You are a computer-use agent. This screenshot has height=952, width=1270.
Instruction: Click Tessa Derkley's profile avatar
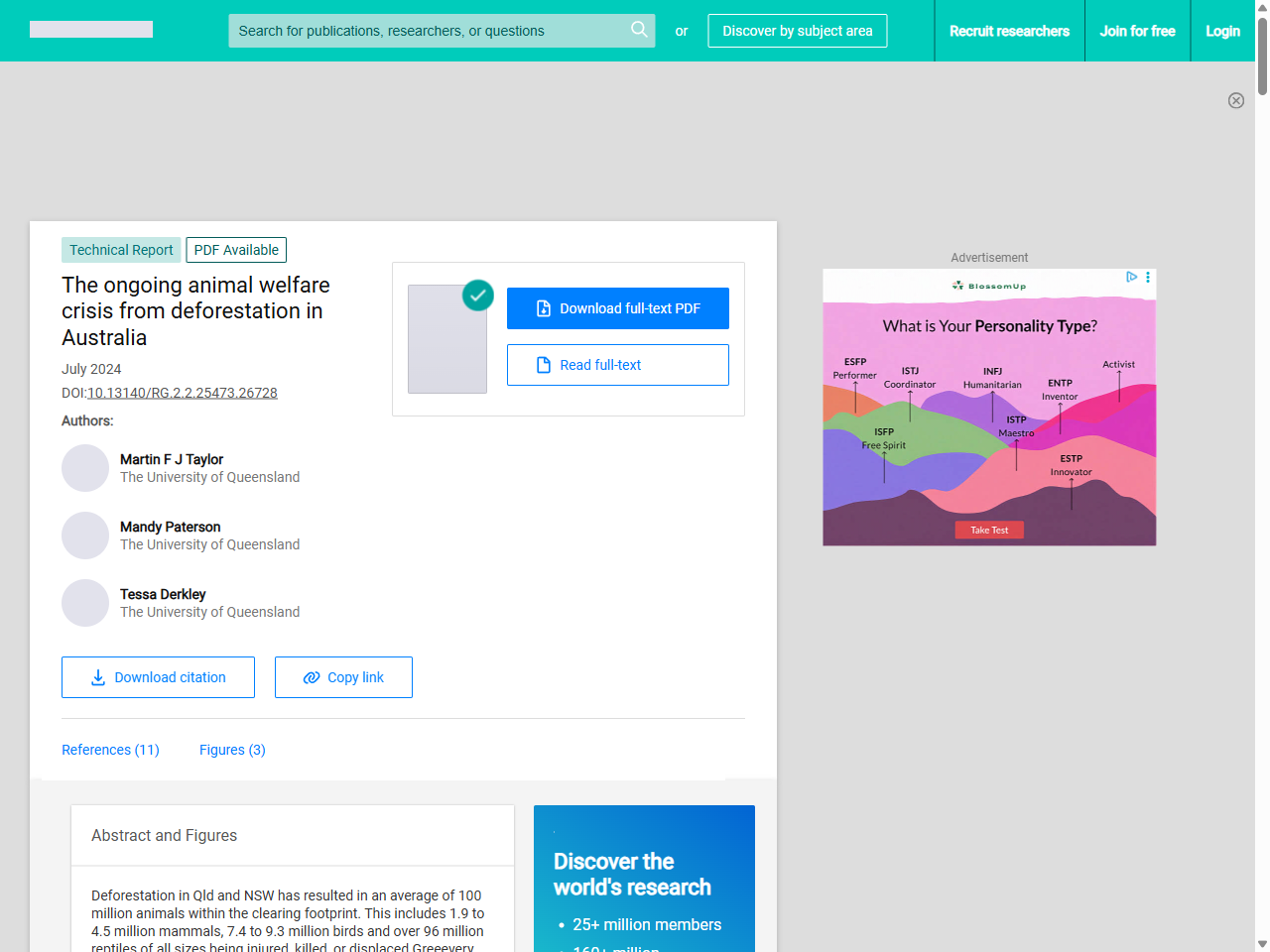[85, 603]
